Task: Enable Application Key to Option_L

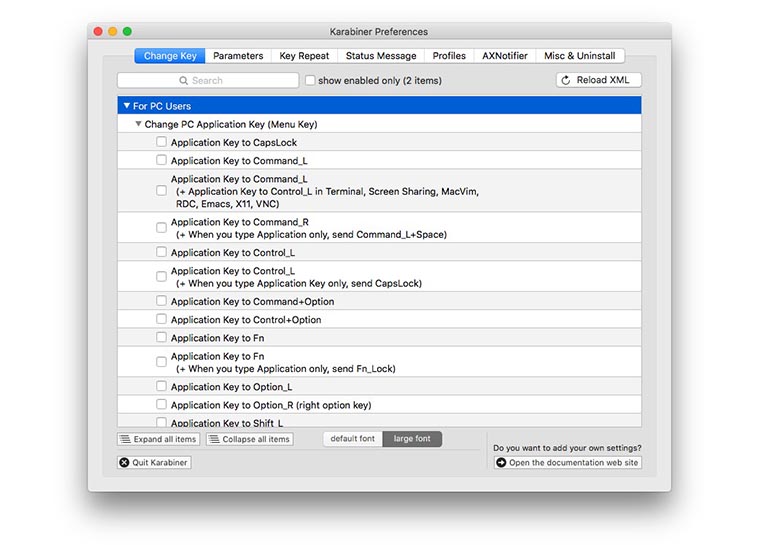Action: point(161,386)
